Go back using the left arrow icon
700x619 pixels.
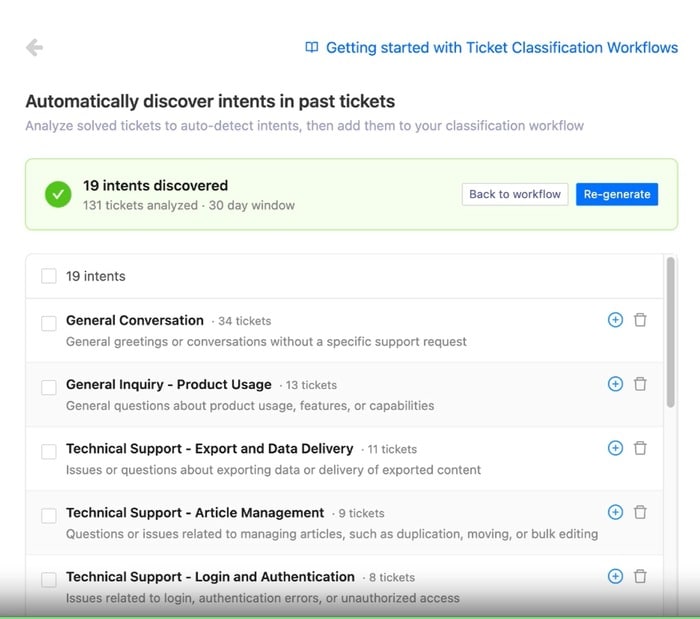coord(34,47)
